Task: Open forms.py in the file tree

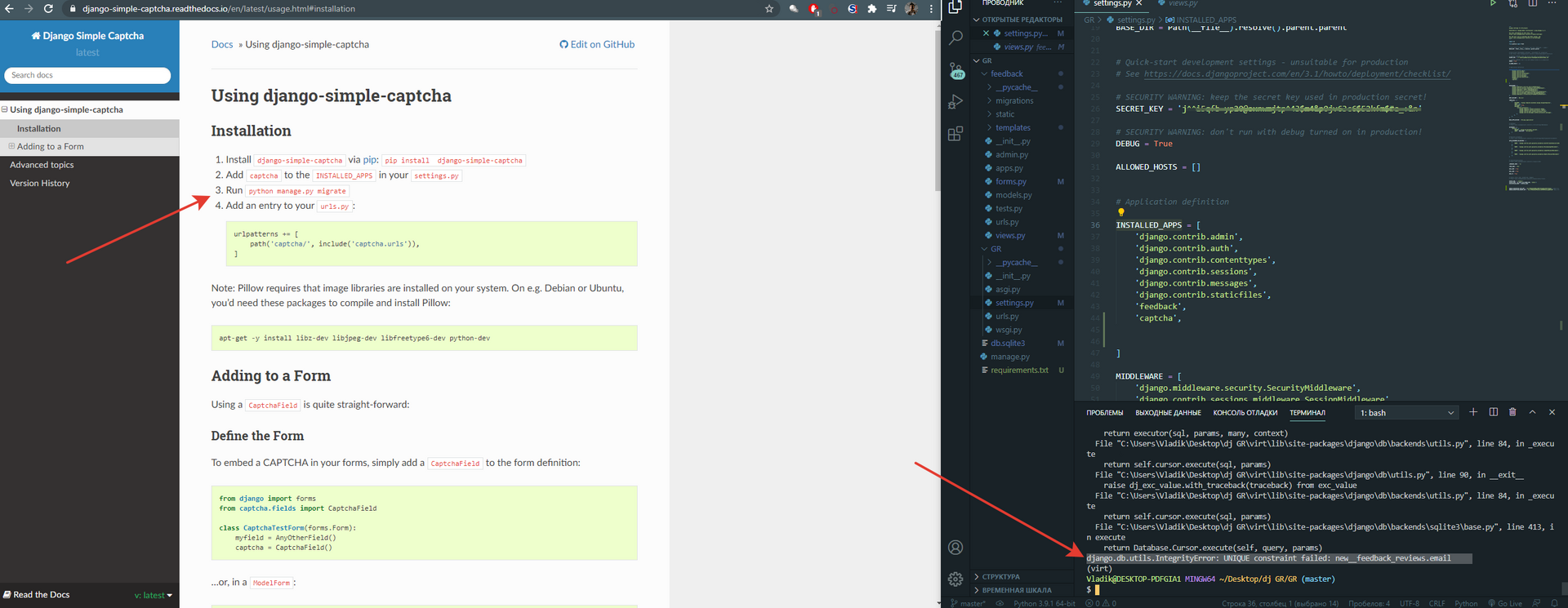Action: 1011,182
